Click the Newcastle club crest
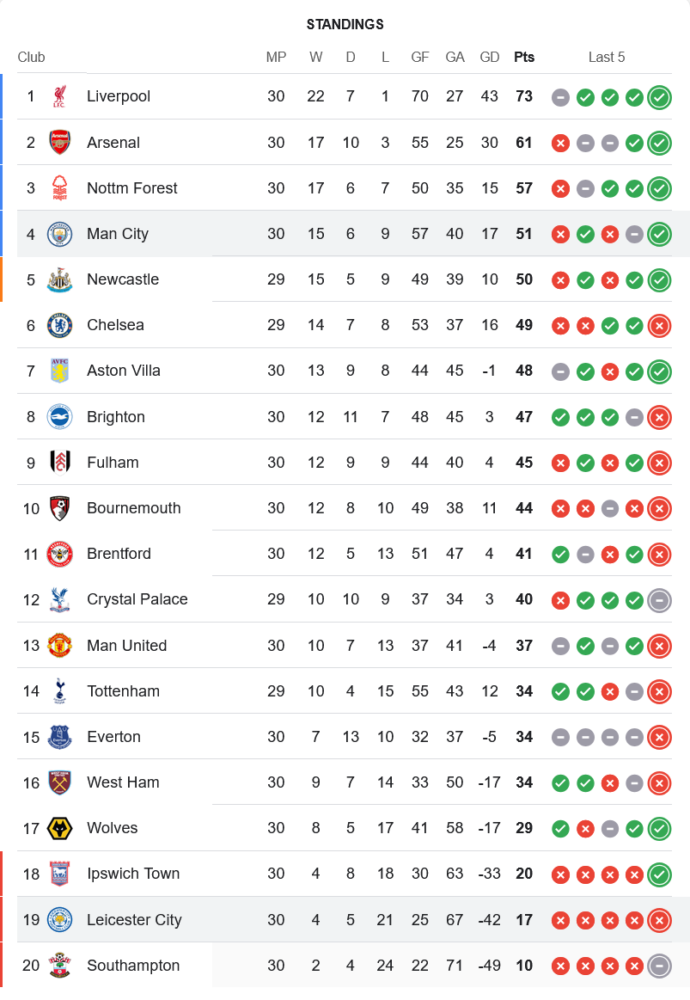The width and height of the screenshot is (690, 1000). coord(60,280)
